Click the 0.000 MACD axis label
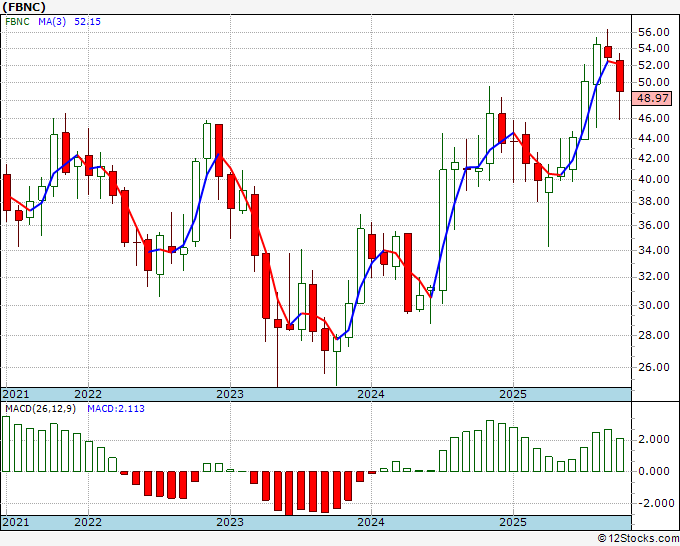This screenshot has height=546, width=680. 653,471
